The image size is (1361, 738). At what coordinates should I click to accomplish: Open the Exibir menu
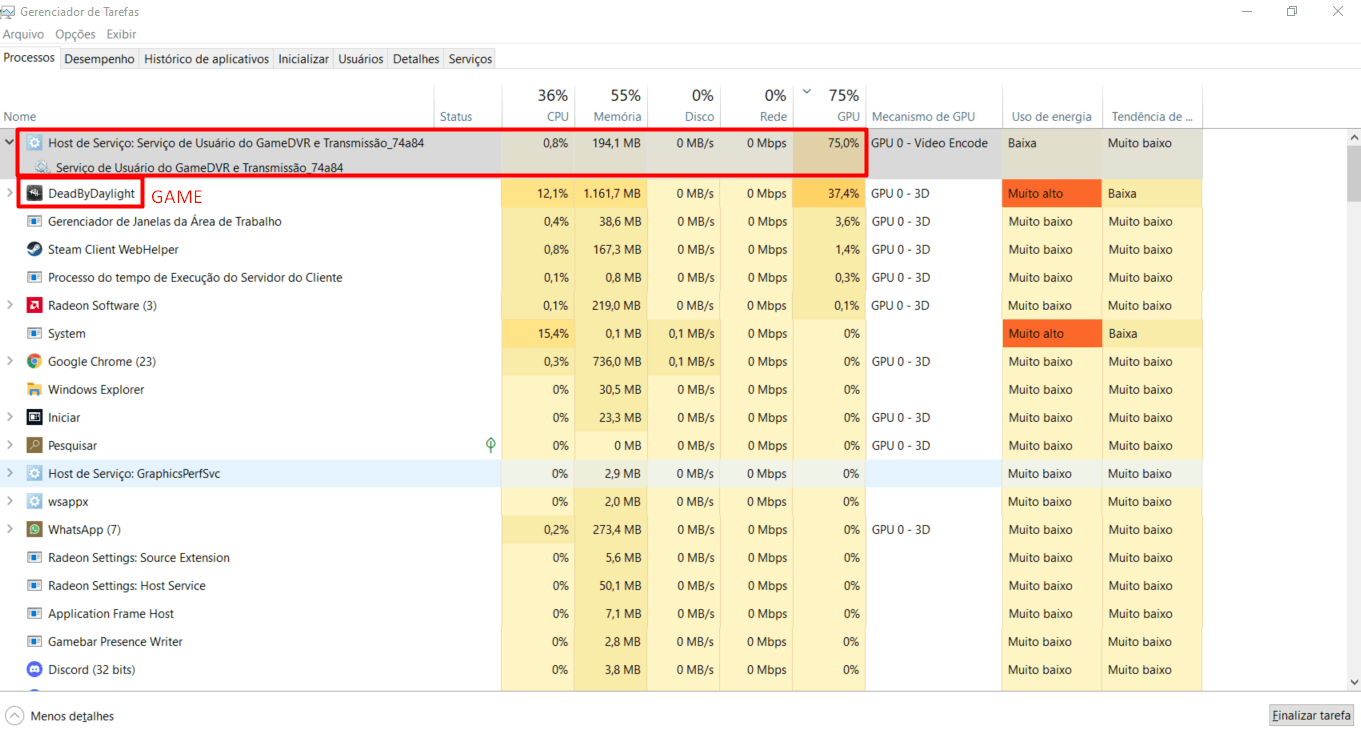coord(121,34)
